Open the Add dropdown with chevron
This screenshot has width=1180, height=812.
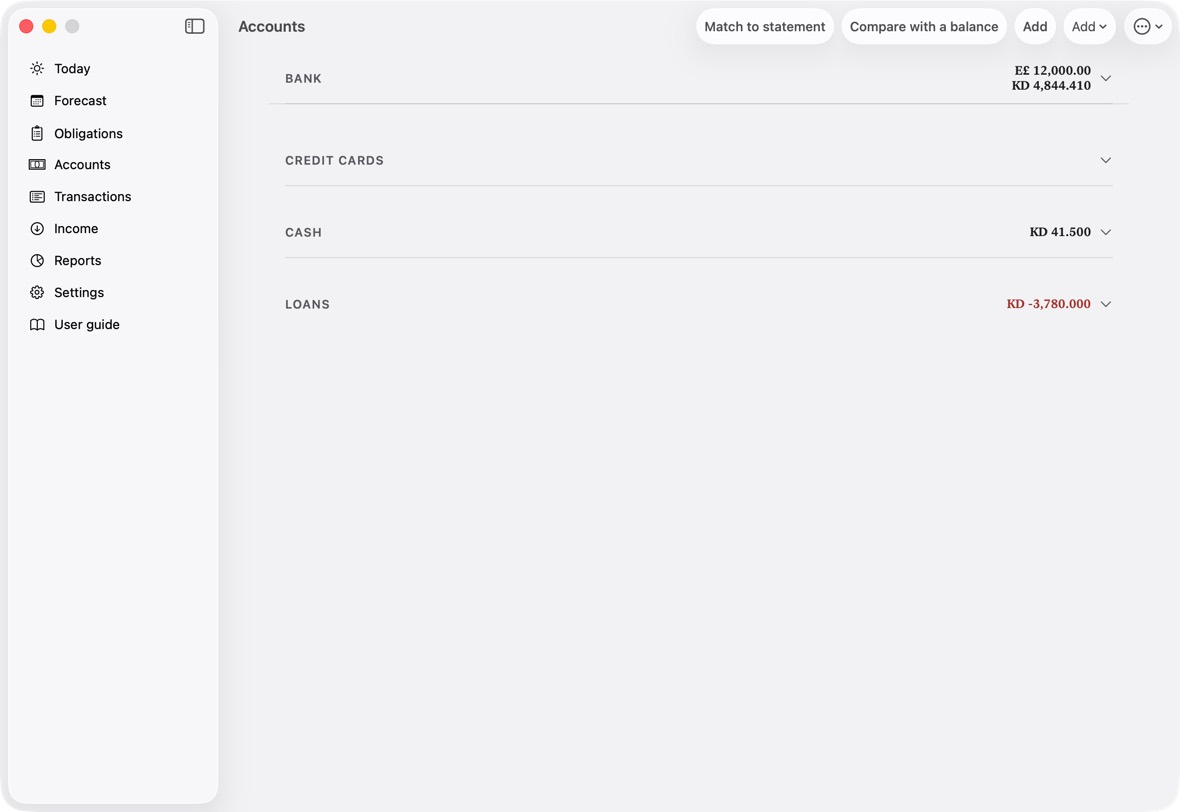click(1089, 26)
